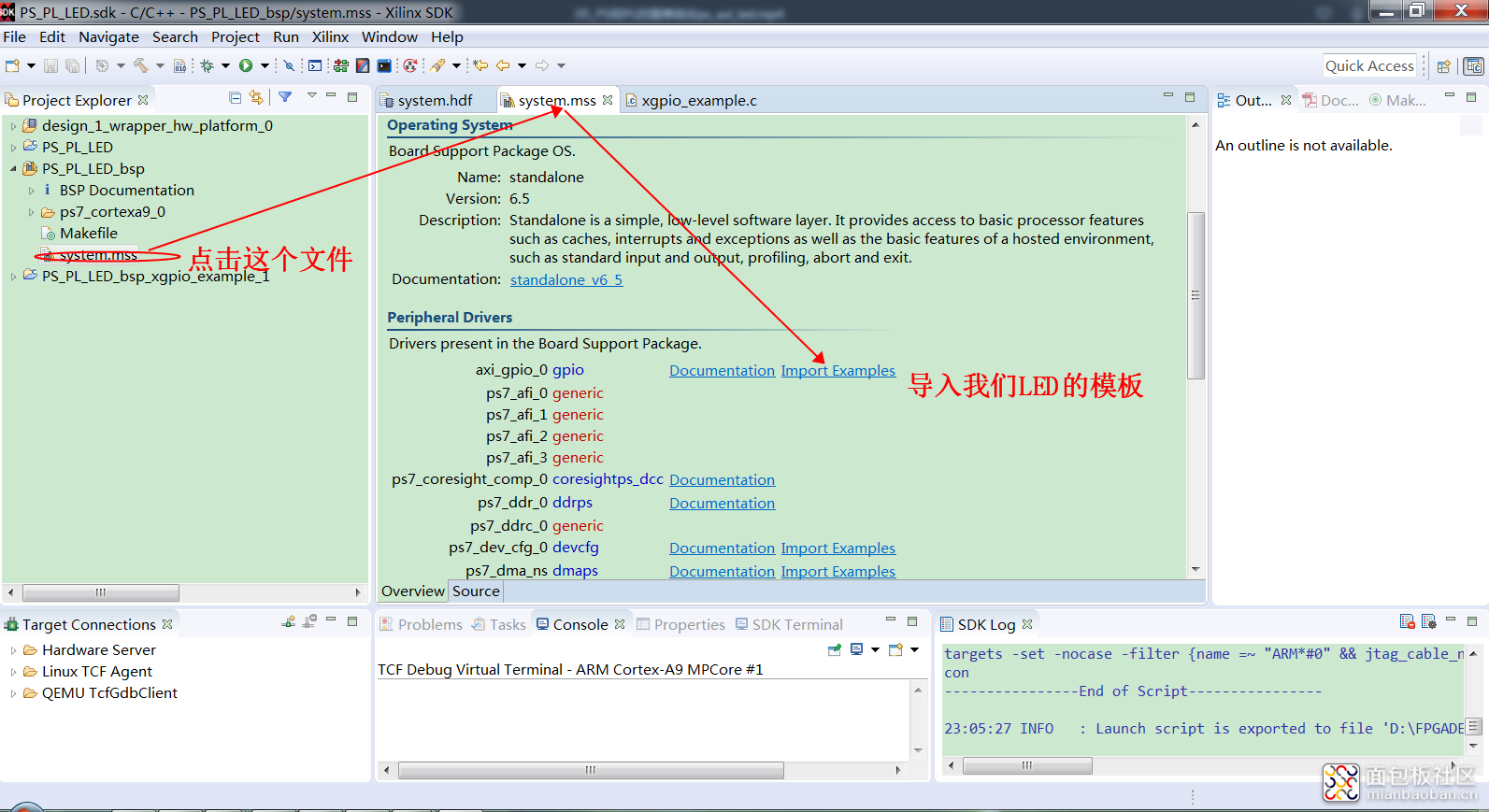The image size is (1489, 812).
Task: Open the Problems tab
Action: pyautogui.click(x=421, y=624)
